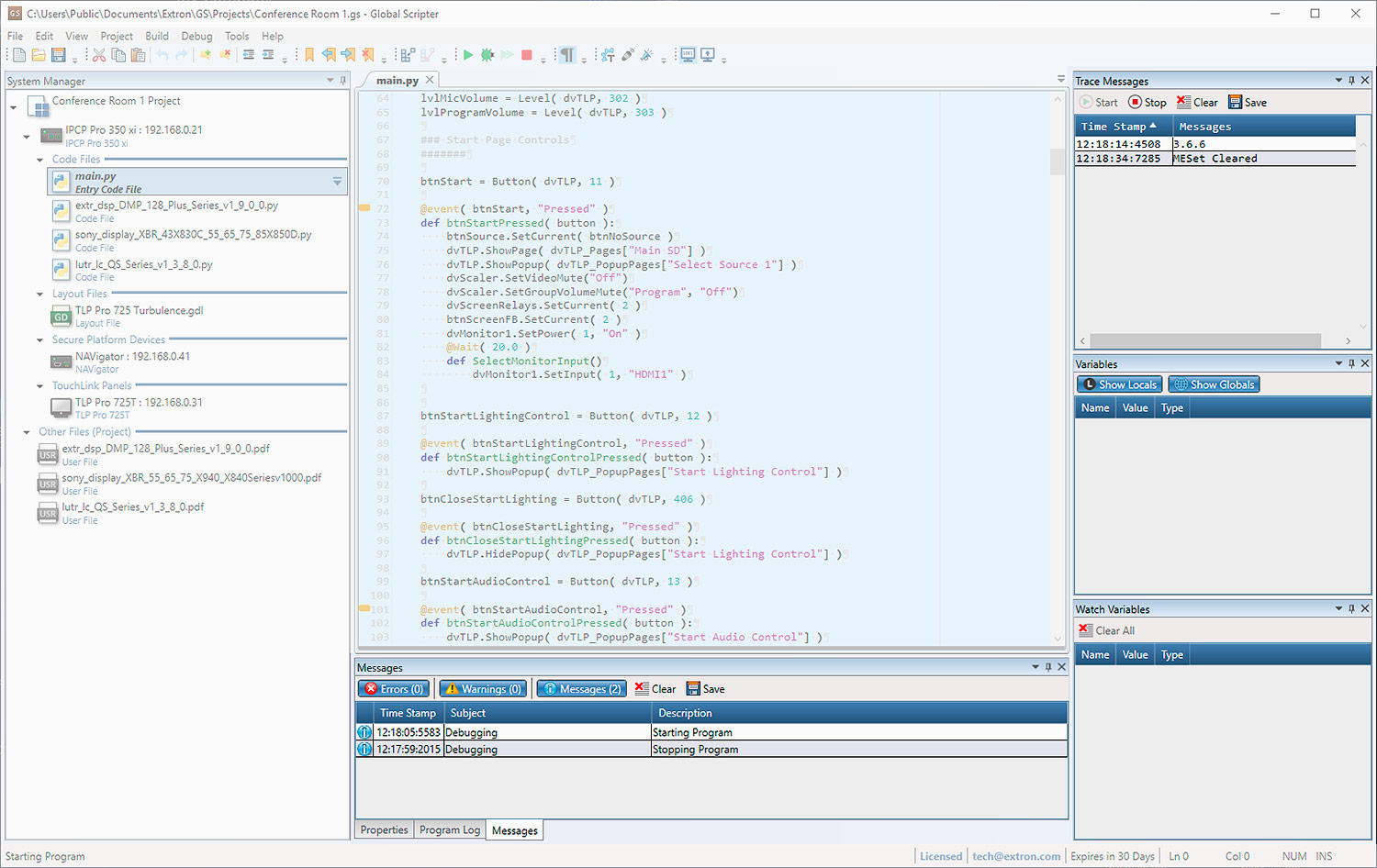The image size is (1377, 868).
Task: Click the Increase indent icon
Action: point(268,55)
